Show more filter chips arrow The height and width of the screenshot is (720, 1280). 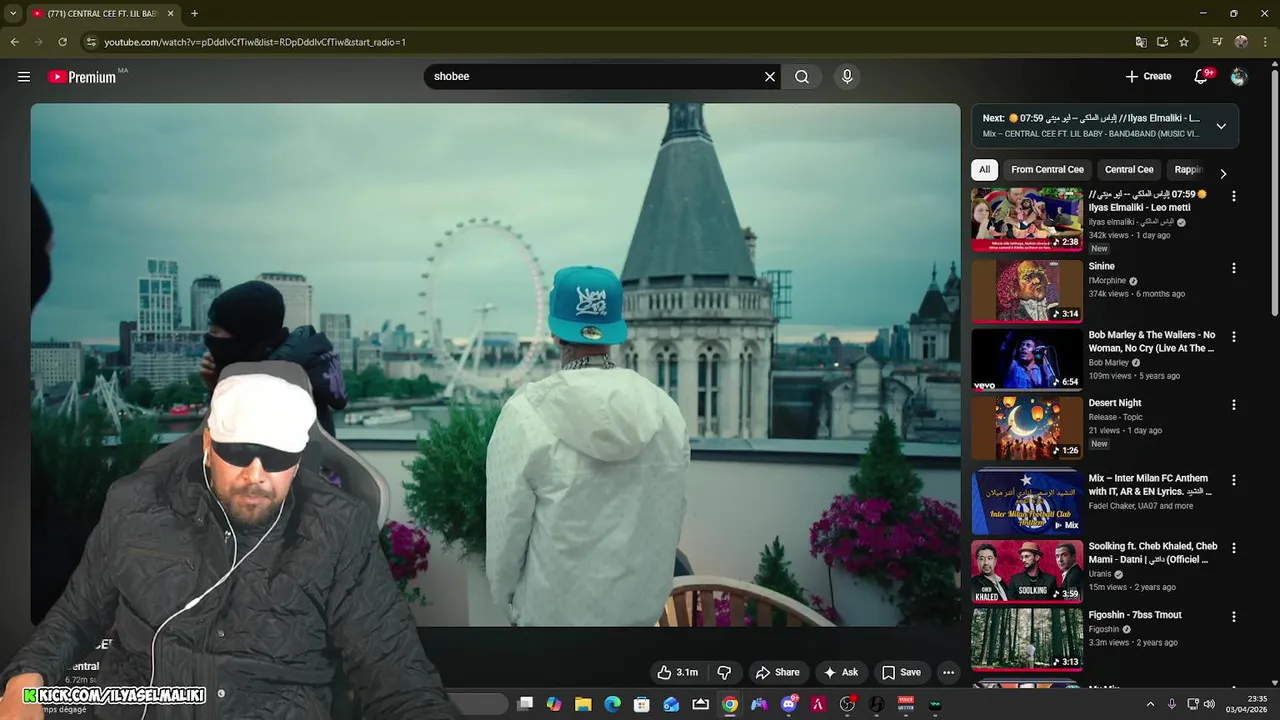pos(1222,173)
